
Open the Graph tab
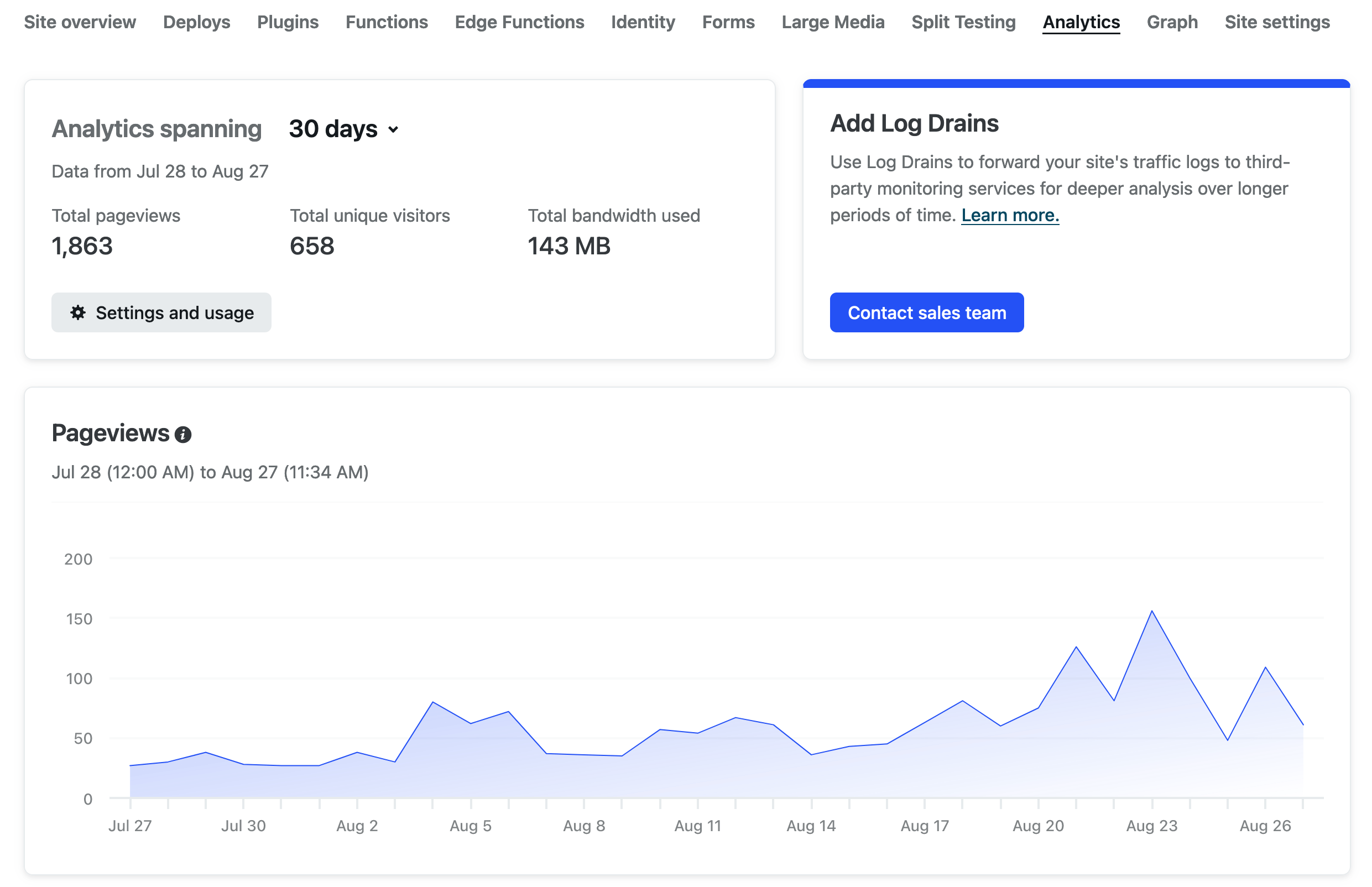[x=1172, y=22]
